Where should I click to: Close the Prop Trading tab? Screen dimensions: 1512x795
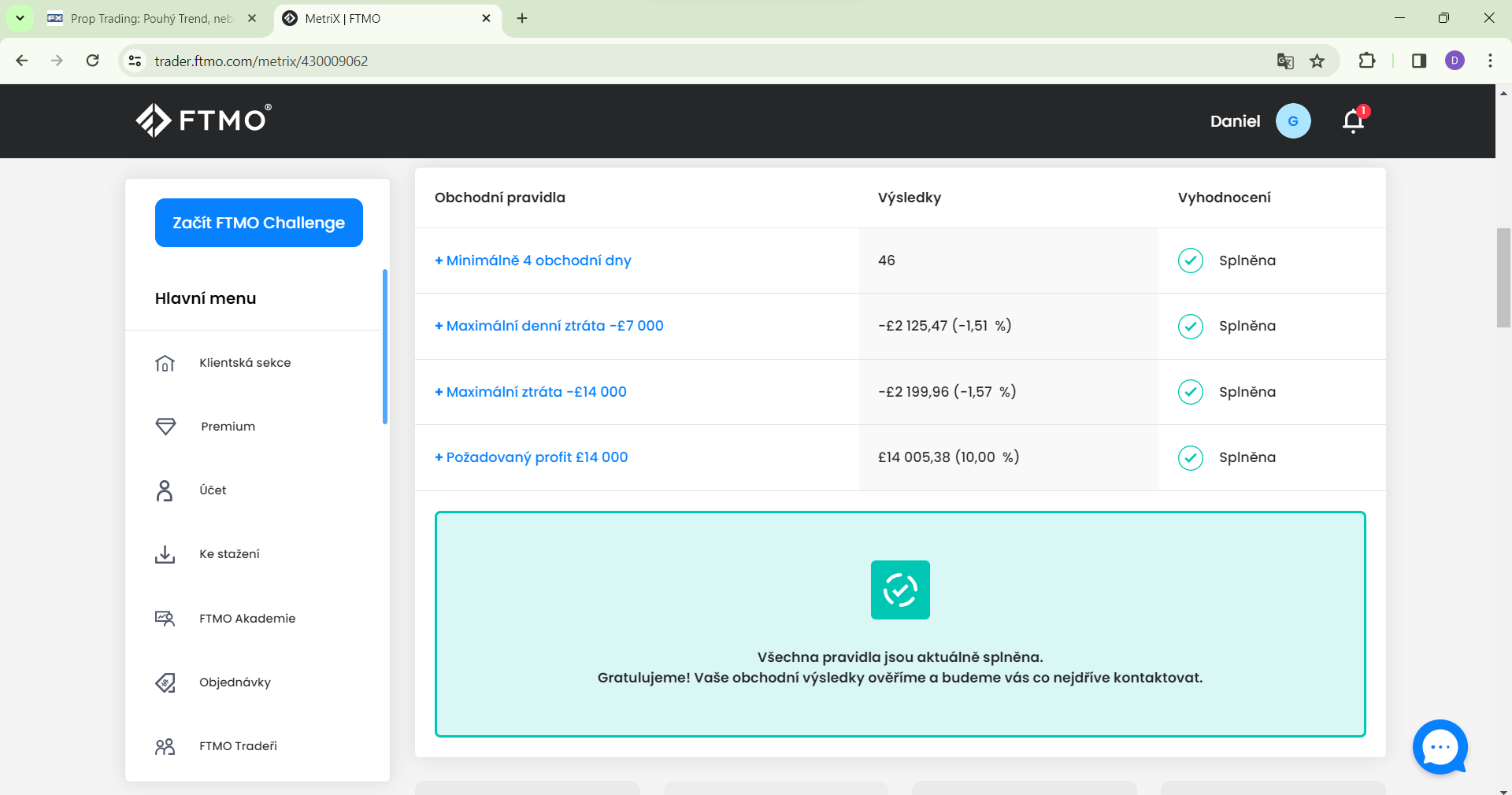[x=252, y=18]
